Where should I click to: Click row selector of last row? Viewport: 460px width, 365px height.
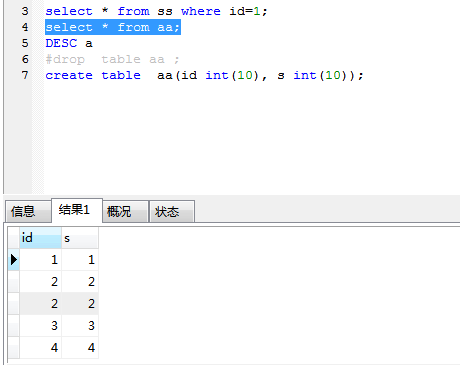14,348
